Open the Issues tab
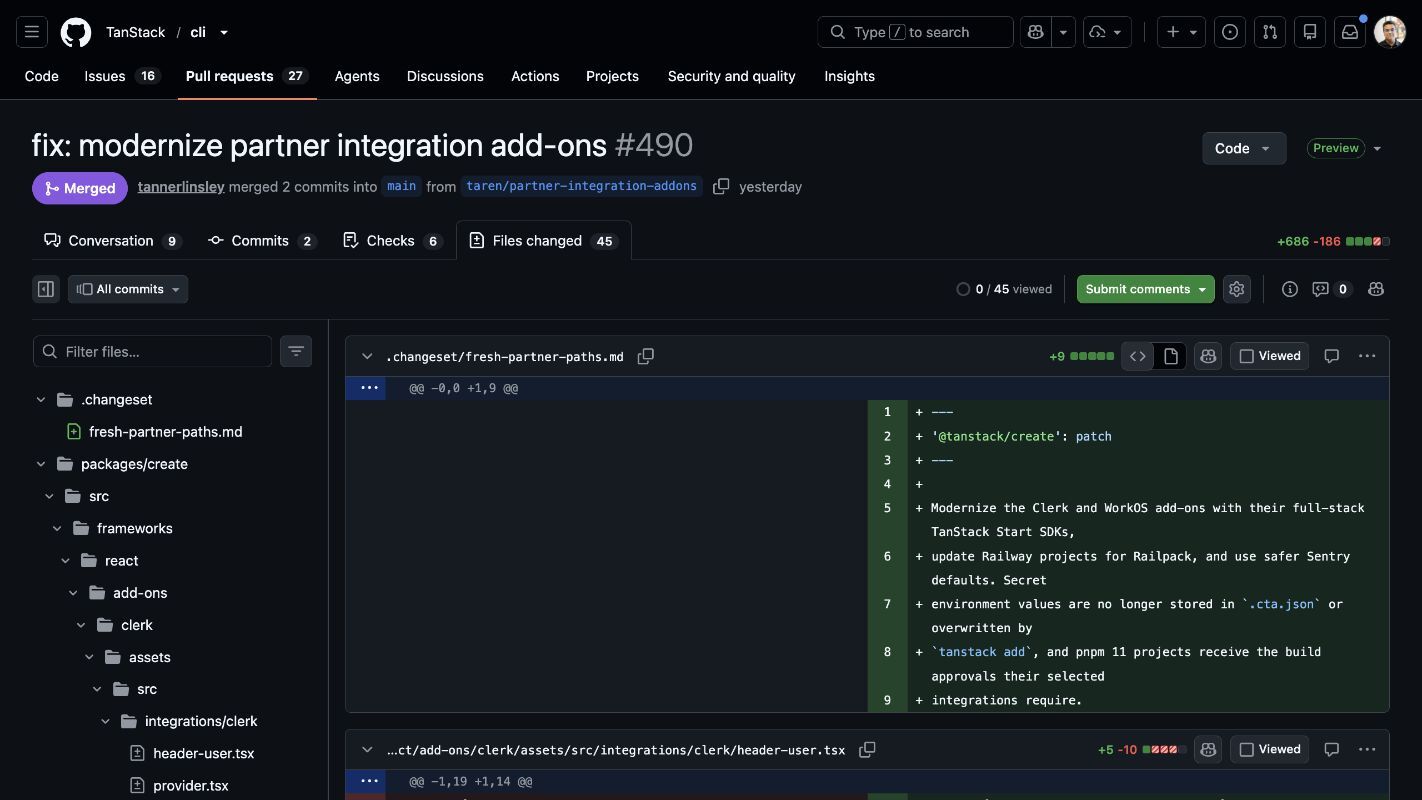Viewport: 1422px width, 800px height. click(122, 76)
